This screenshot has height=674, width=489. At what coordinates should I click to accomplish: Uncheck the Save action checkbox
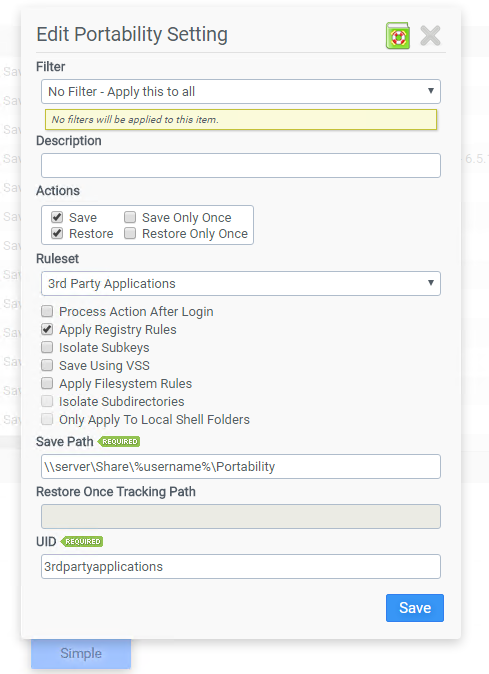point(57,217)
